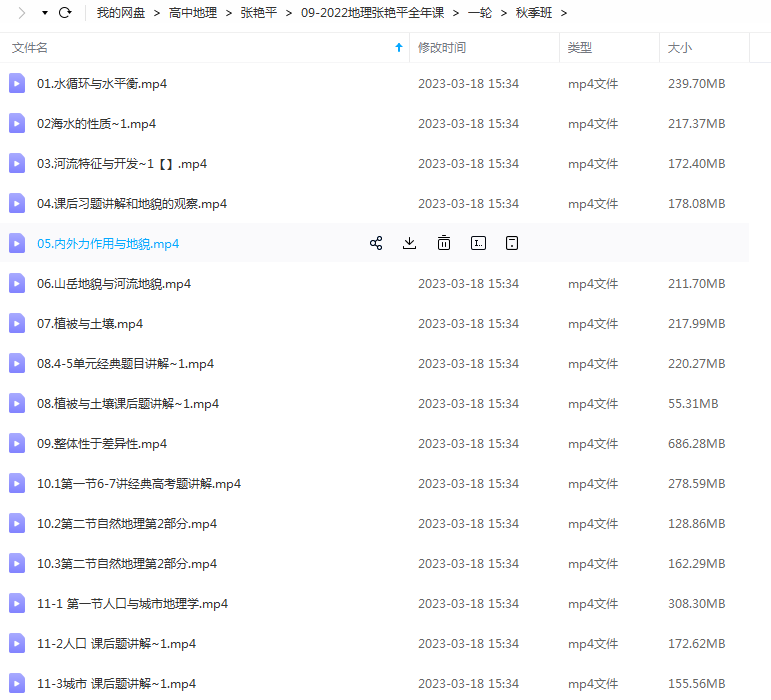The width and height of the screenshot is (771, 700).
Task: Navigate to the 高中地理 breadcrumb folder
Action: pyautogui.click(x=192, y=13)
